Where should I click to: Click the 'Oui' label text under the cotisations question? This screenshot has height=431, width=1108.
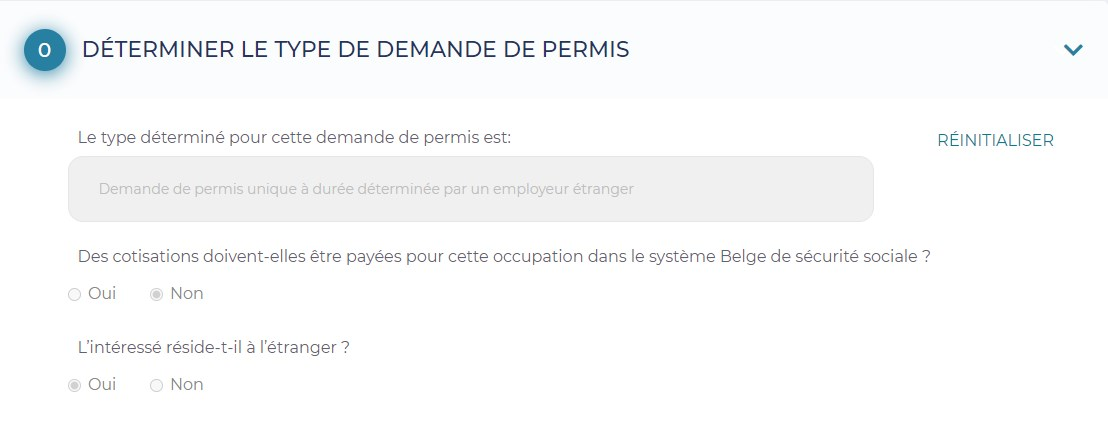(102, 294)
